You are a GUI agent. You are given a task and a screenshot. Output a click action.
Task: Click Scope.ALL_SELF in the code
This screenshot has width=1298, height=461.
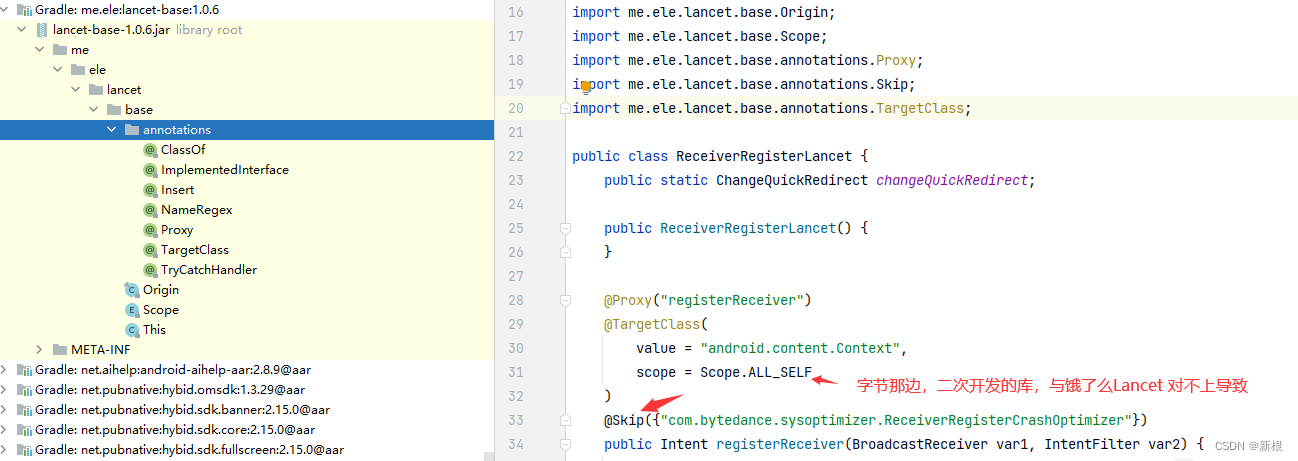(x=756, y=372)
